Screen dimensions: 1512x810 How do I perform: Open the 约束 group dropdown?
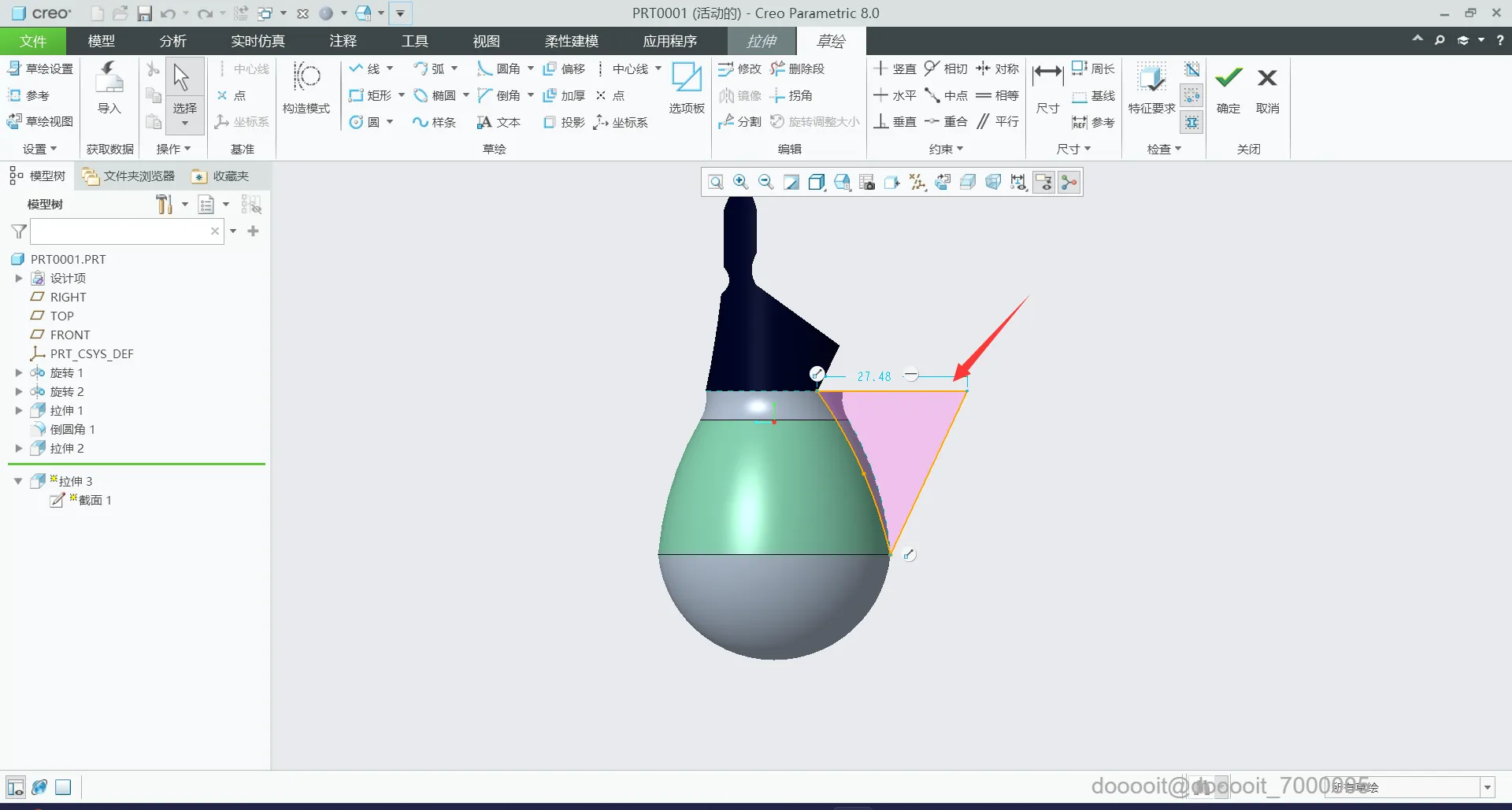pyautogui.click(x=946, y=149)
